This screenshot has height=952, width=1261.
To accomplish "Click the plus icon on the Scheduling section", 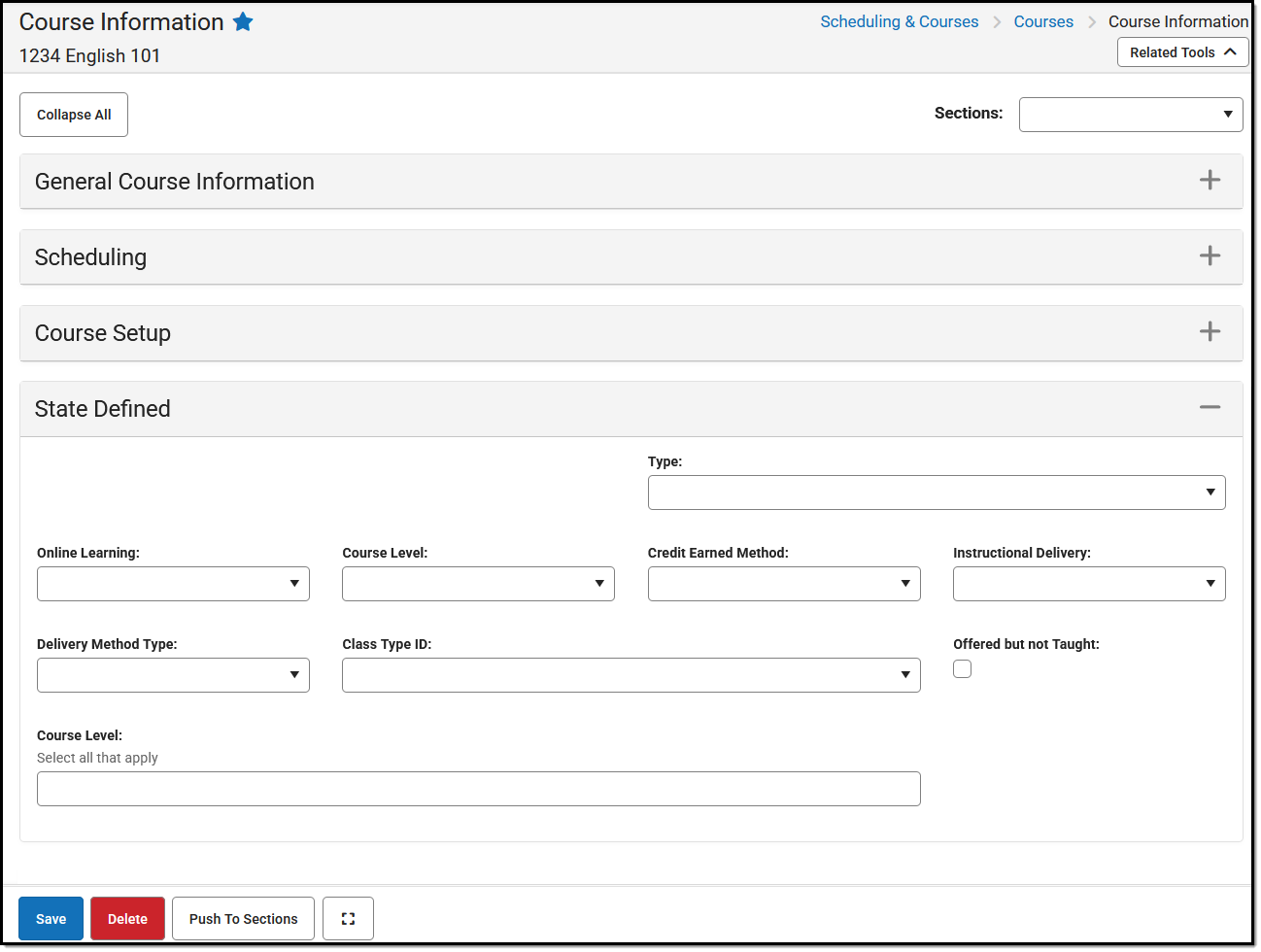I will click(x=1210, y=255).
